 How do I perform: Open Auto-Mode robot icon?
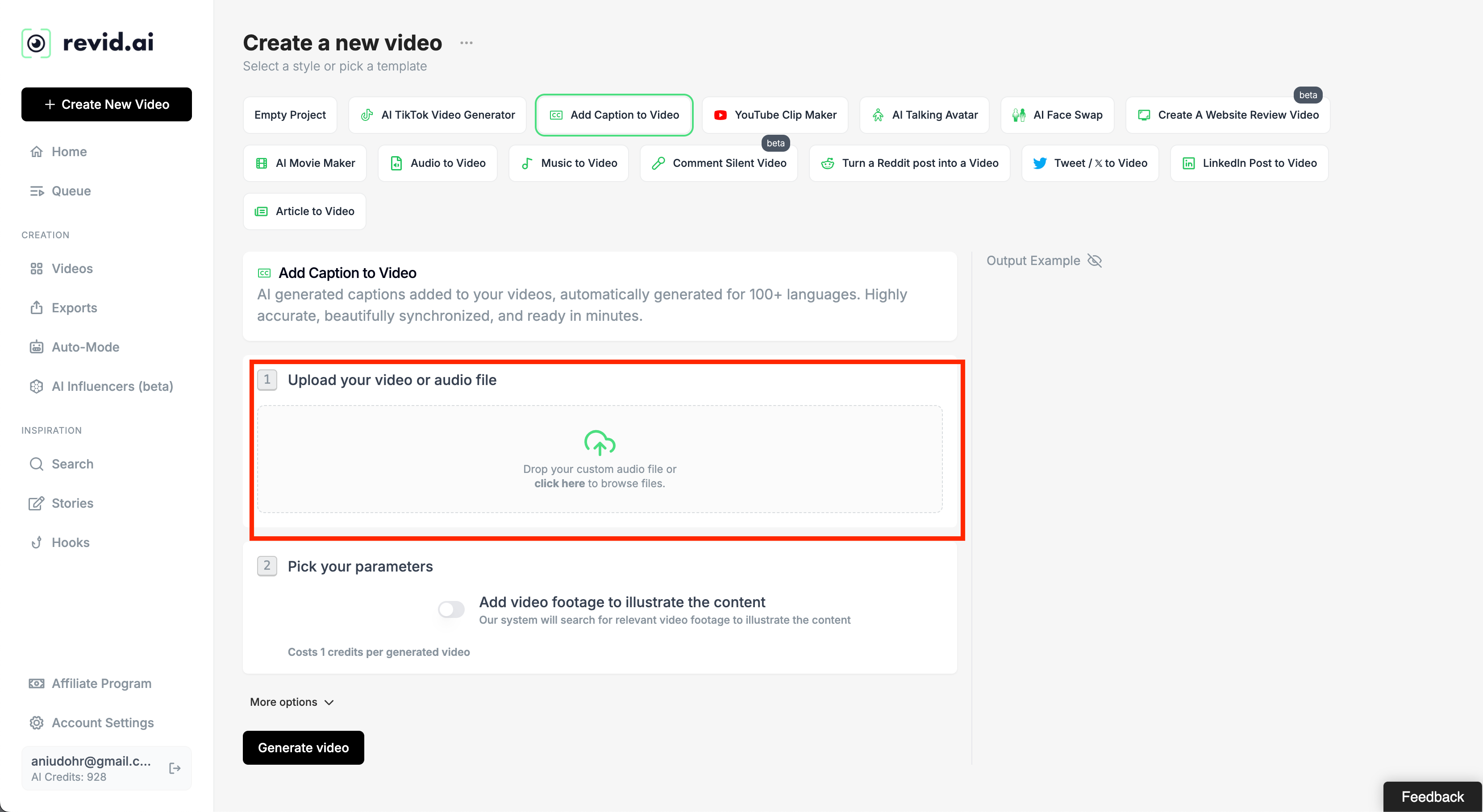[x=36, y=347]
